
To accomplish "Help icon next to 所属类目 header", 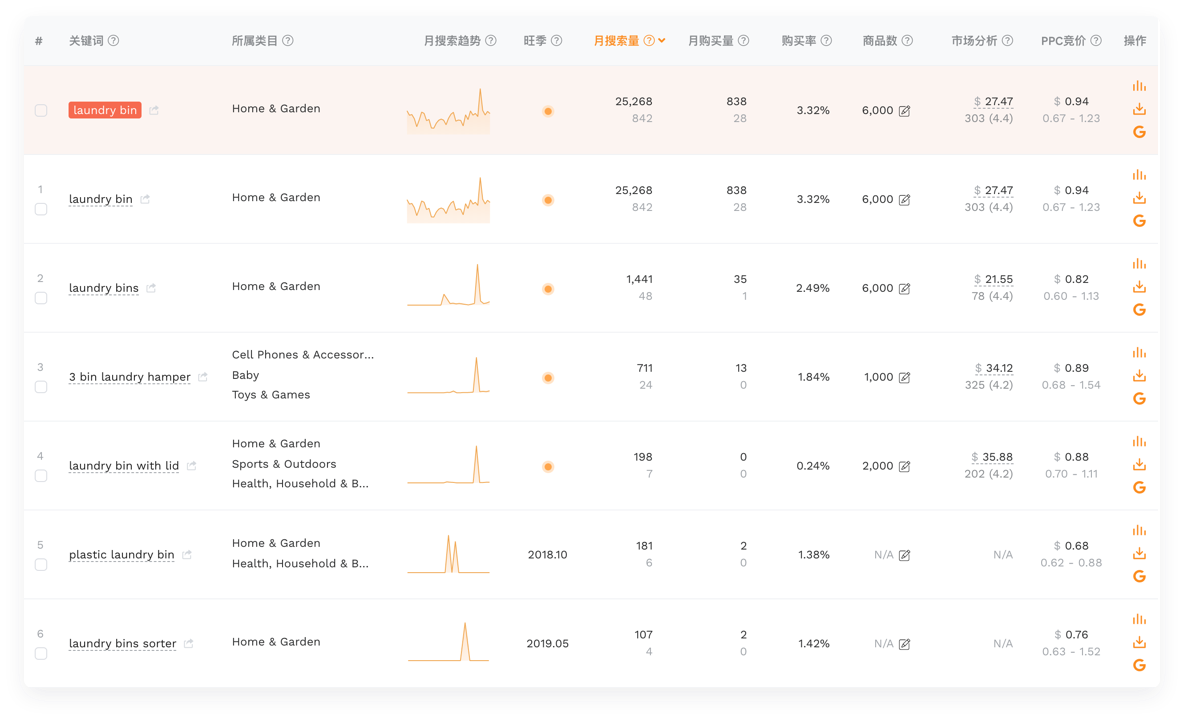I will tap(288, 41).
